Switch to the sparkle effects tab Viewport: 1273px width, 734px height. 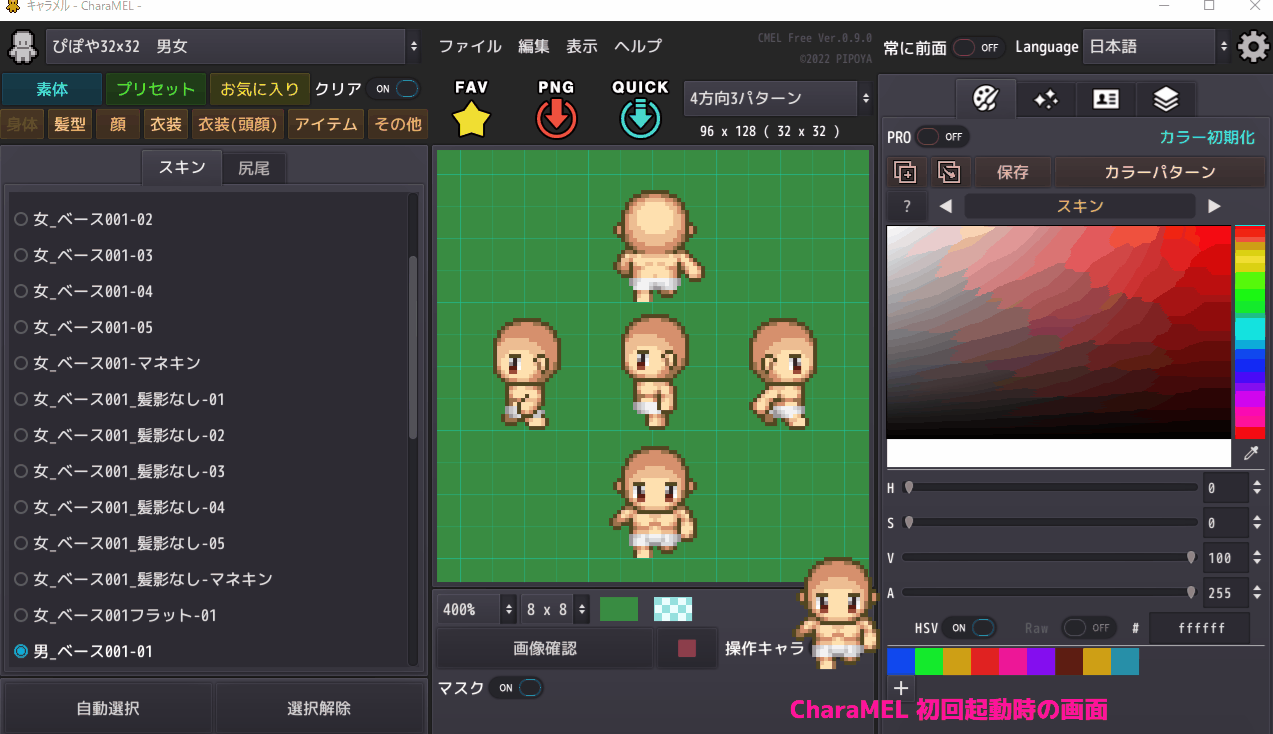(x=1045, y=99)
